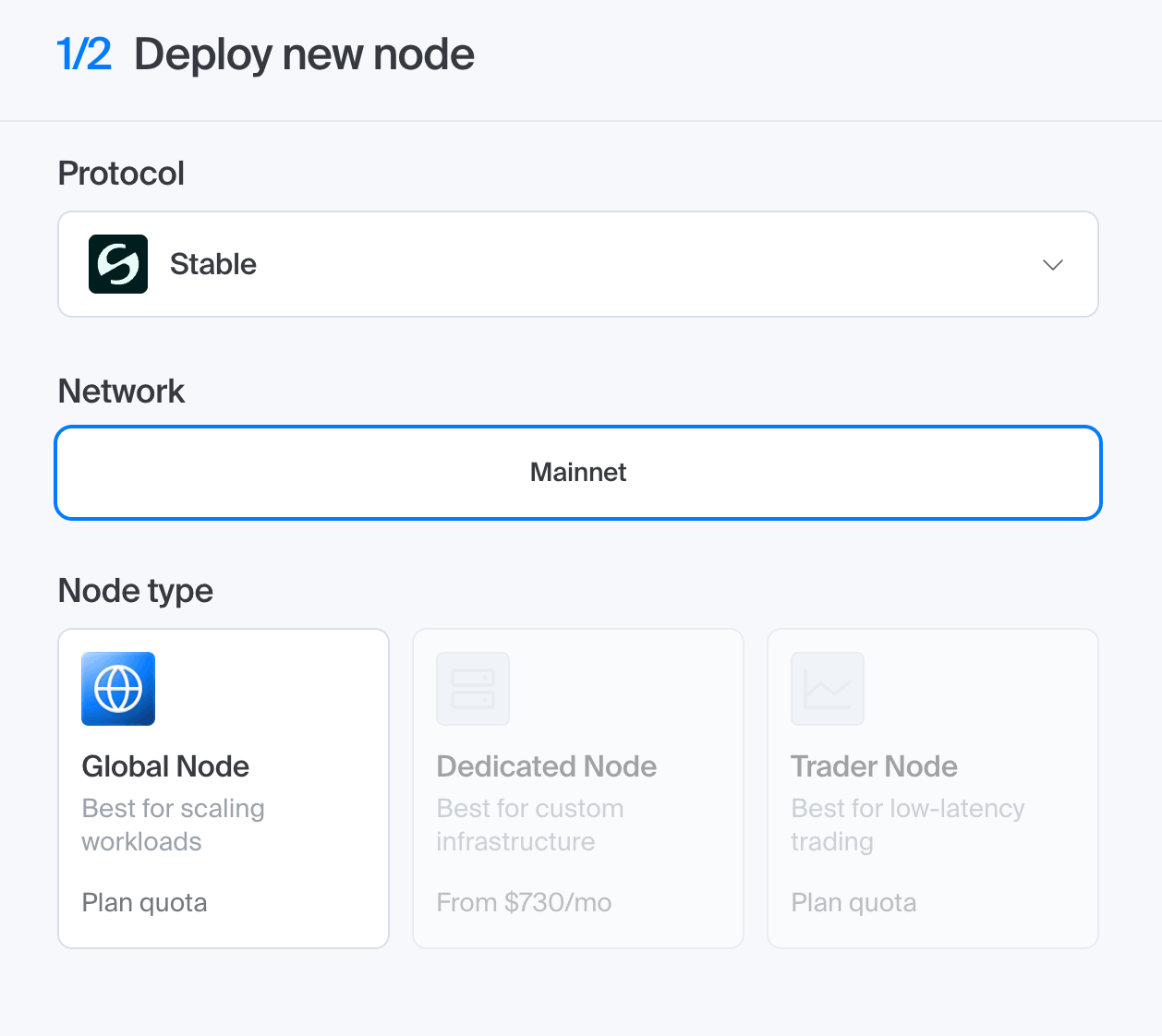Click the Stable protocol logo icon

118,264
